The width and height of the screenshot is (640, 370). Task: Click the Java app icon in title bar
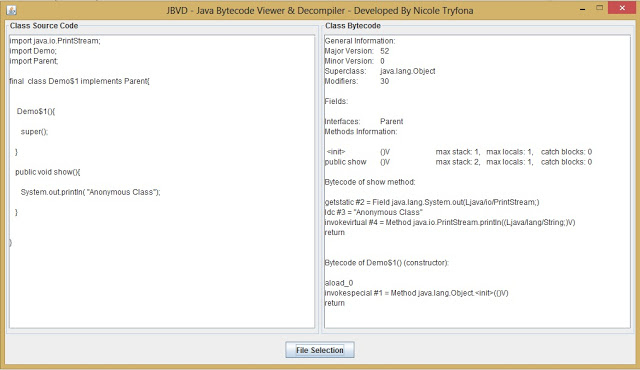(x=11, y=10)
